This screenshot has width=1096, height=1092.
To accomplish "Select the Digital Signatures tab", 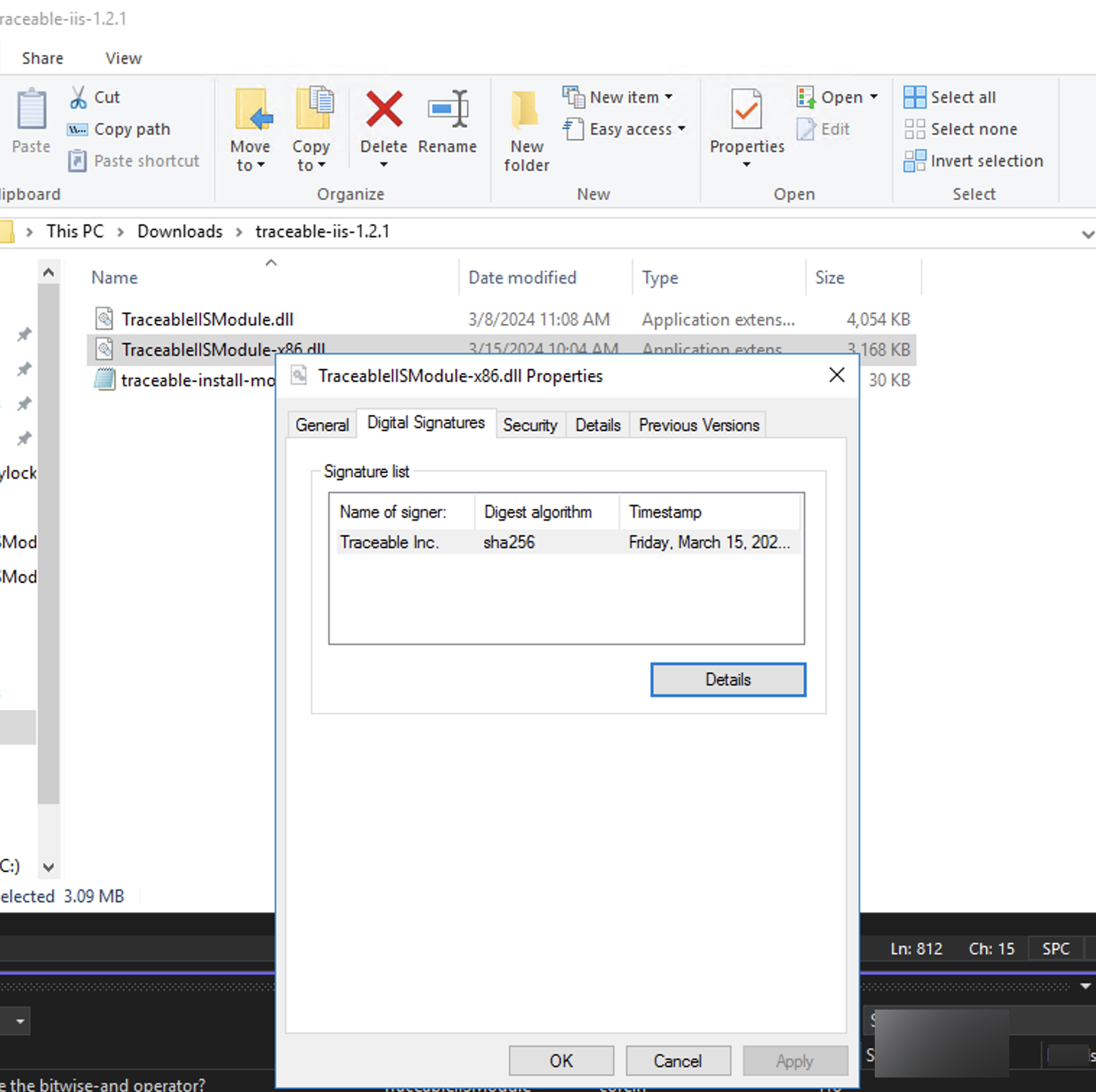I will [426, 423].
